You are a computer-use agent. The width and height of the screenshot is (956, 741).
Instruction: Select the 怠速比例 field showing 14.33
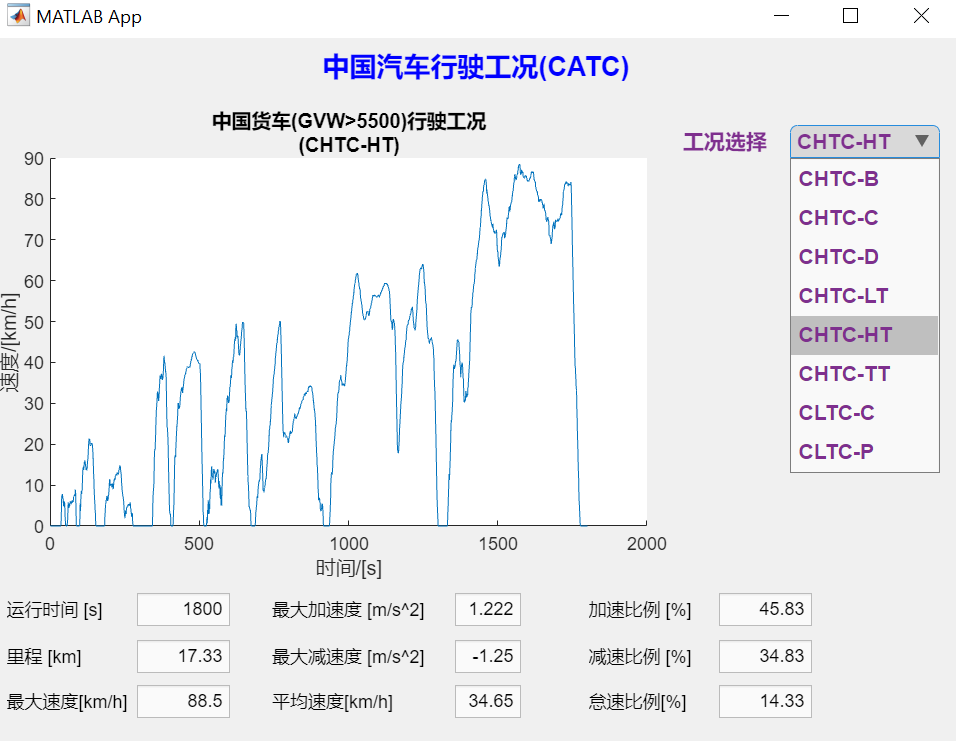(765, 701)
